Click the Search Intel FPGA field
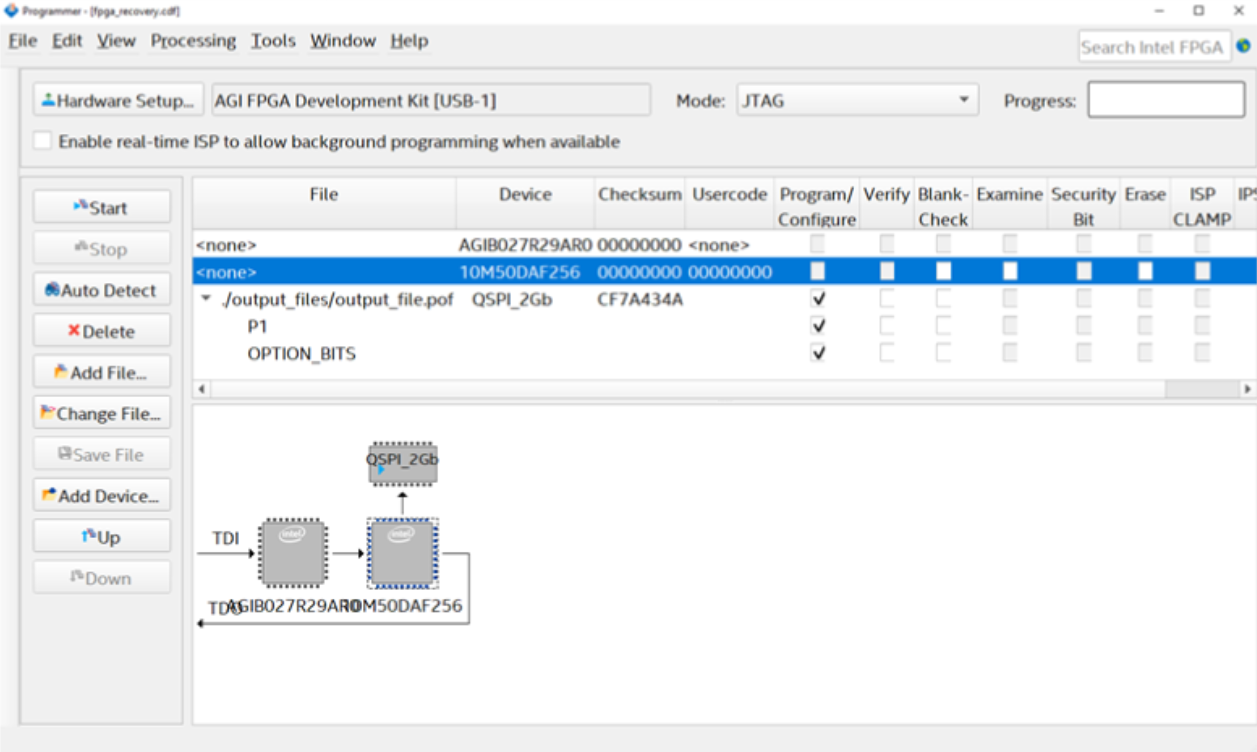 1154,46
